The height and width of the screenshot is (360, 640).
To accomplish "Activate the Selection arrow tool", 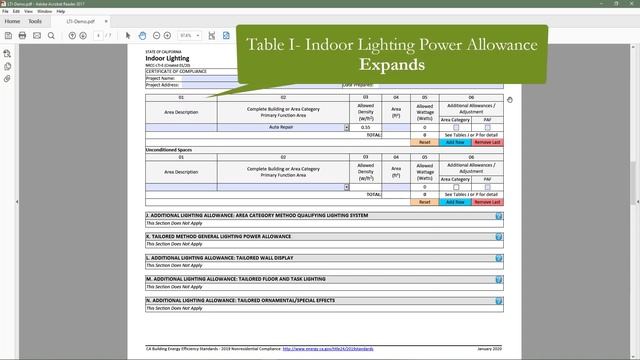I will click(128, 36).
